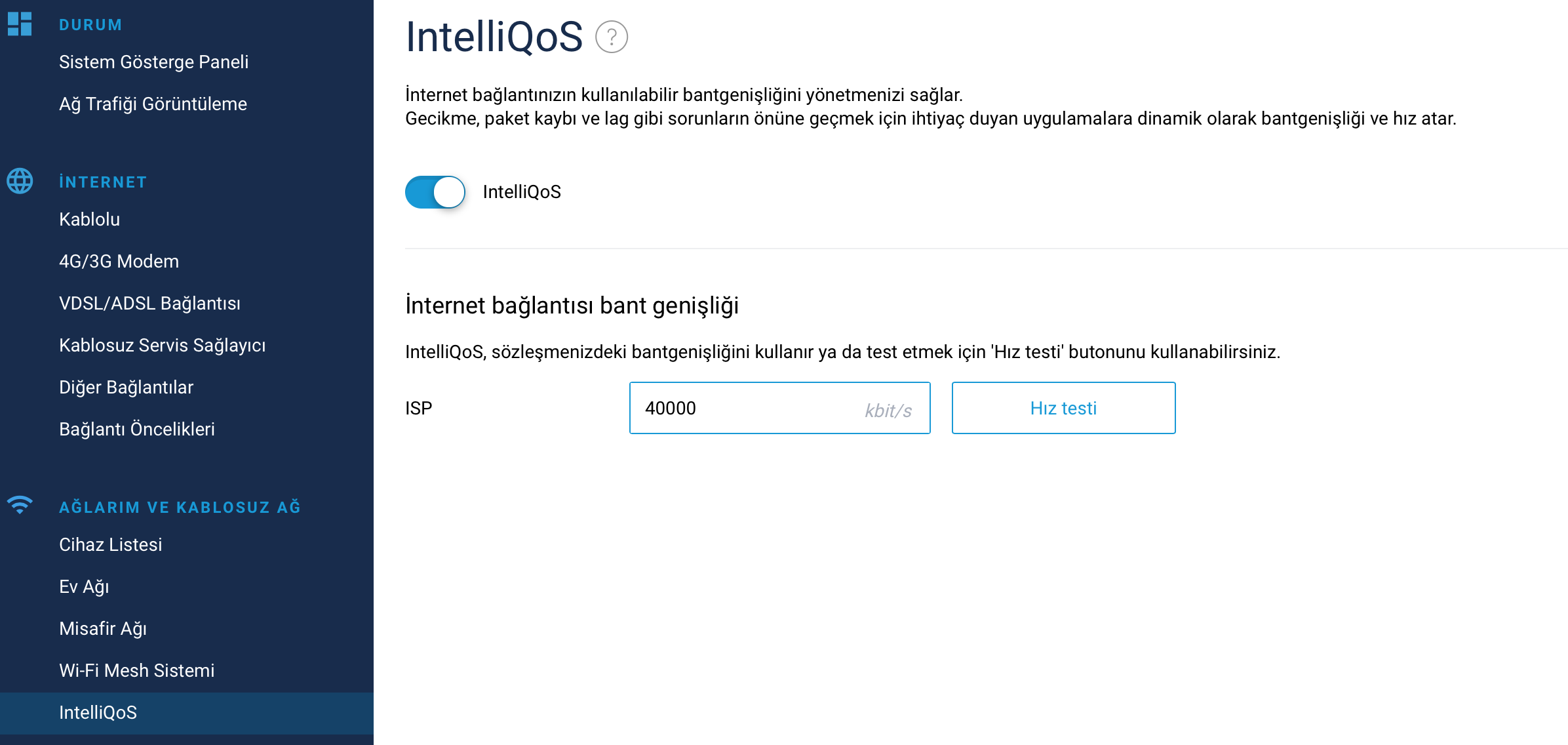The width and height of the screenshot is (1568, 745).
Task: Open Kablosuz Servis Sağlayıcı
Action: click(163, 346)
